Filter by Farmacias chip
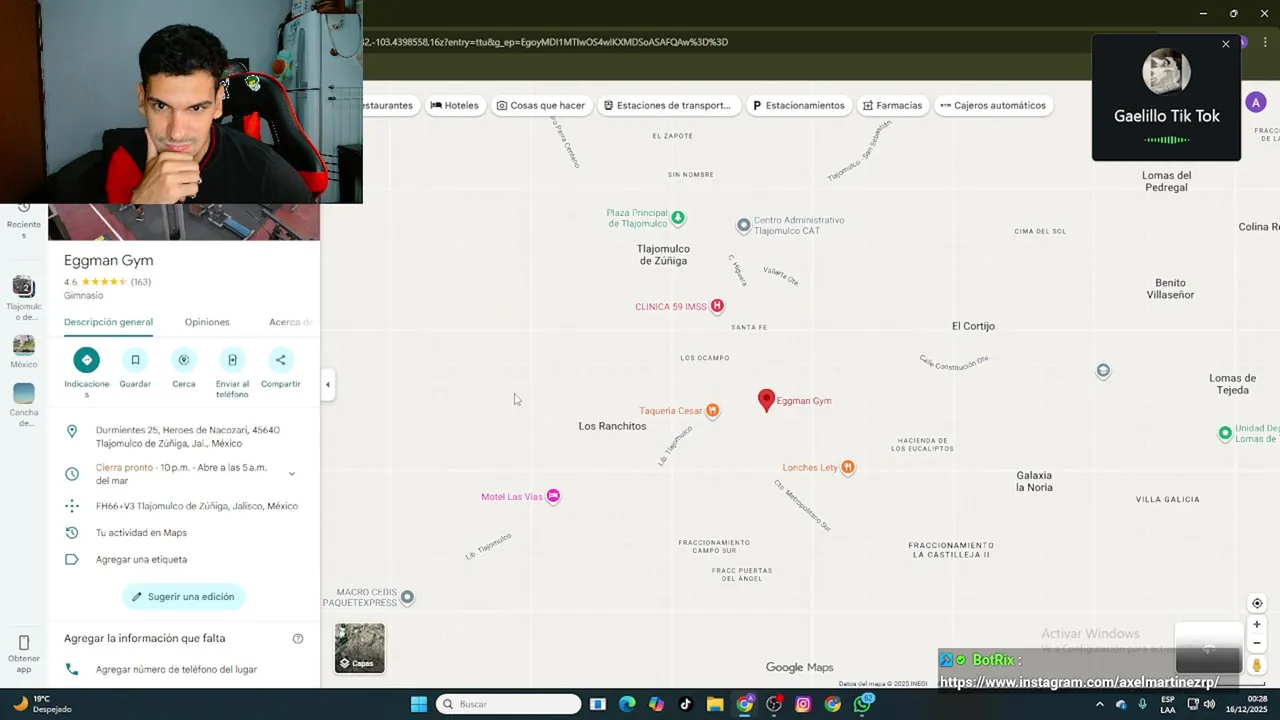Viewport: 1280px width, 720px height. click(x=892, y=105)
